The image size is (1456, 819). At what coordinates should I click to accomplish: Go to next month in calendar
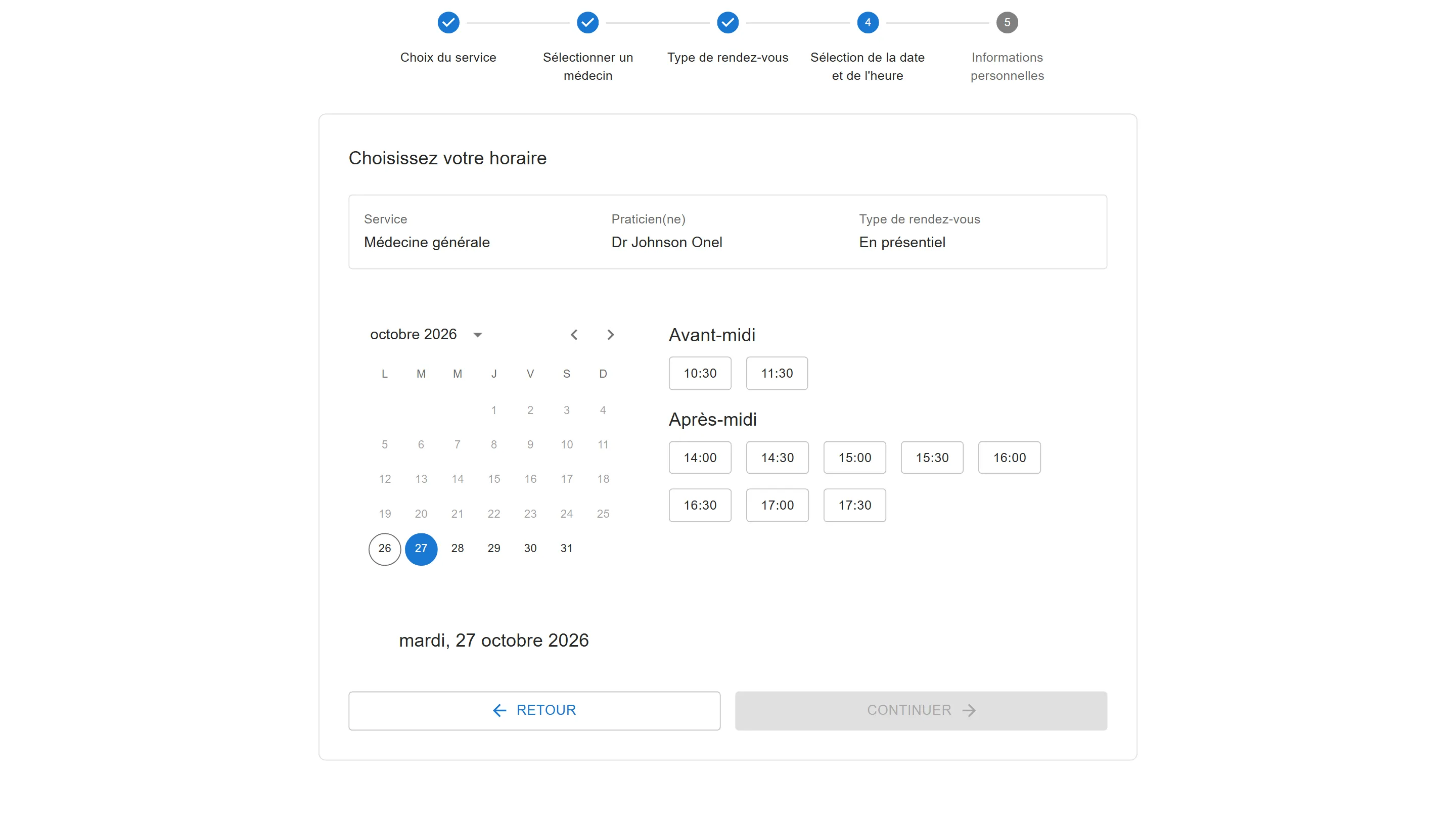pos(610,335)
